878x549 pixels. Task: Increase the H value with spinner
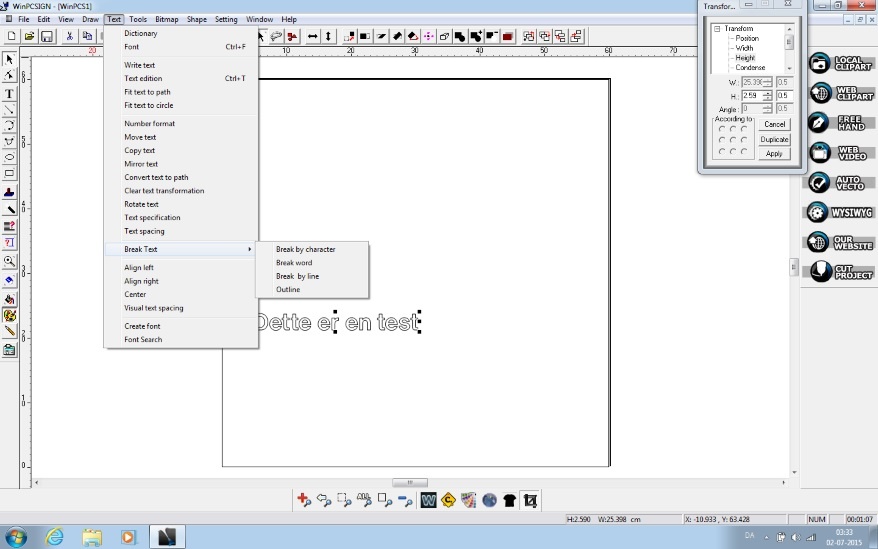click(x=768, y=93)
